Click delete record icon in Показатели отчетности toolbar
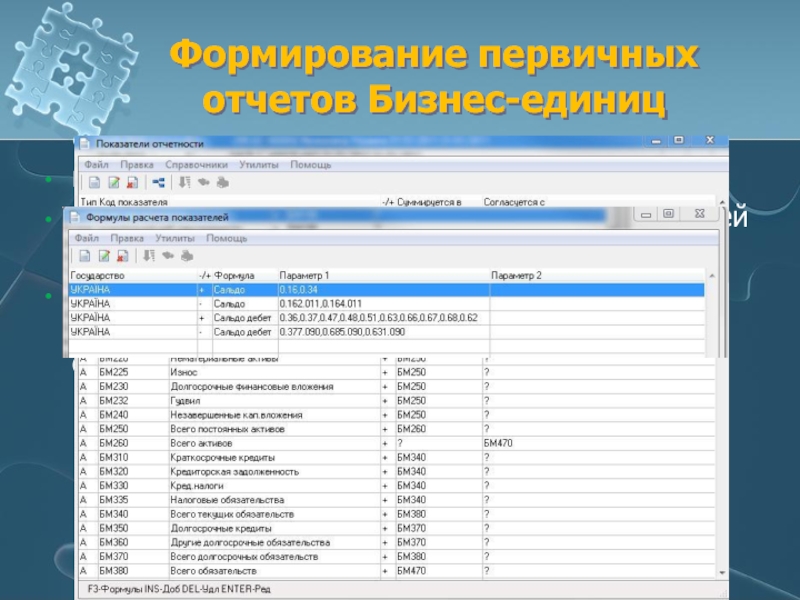The image size is (800, 600). coord(132,183)
